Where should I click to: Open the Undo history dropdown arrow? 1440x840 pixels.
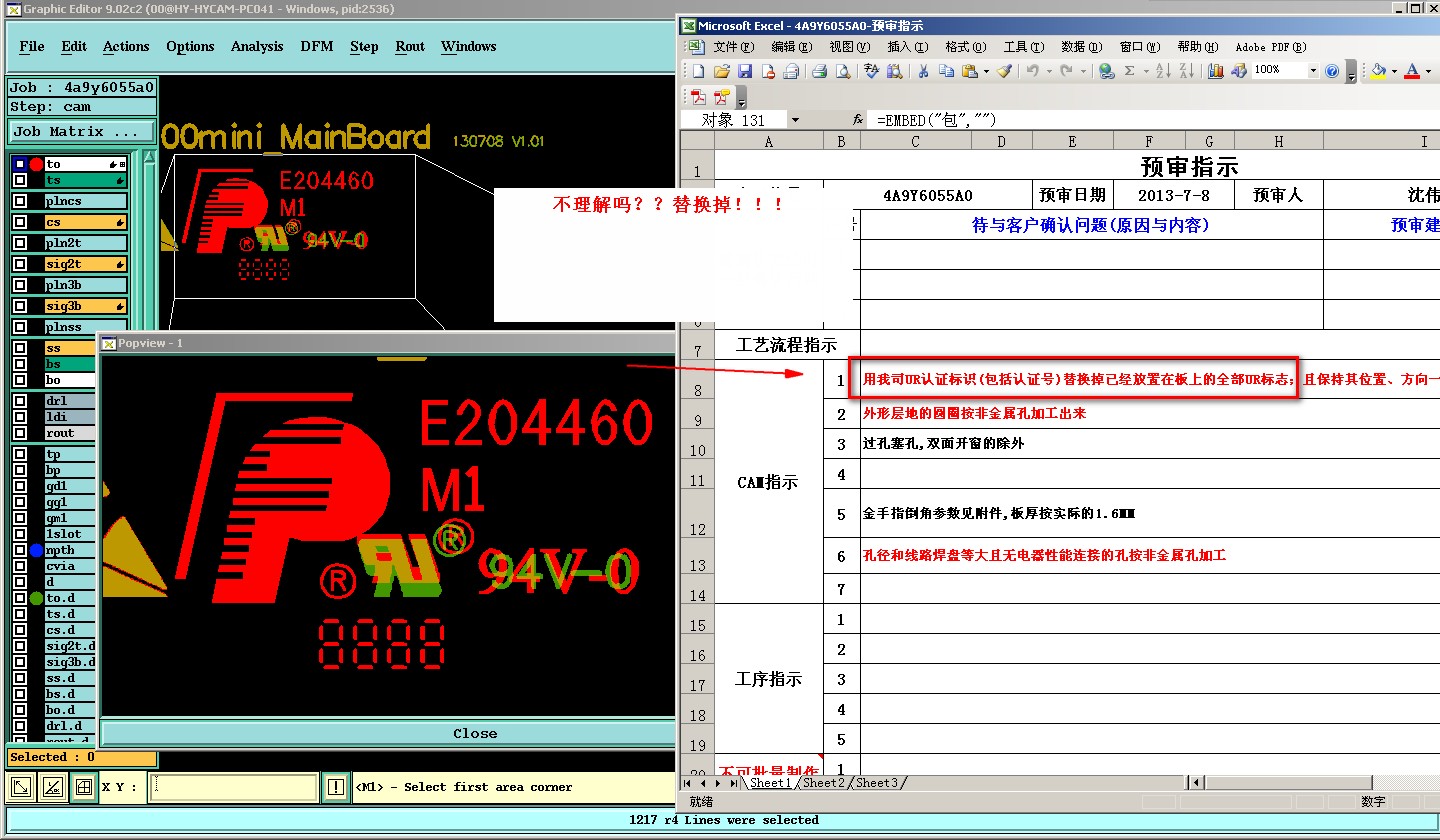[1049, 71]
